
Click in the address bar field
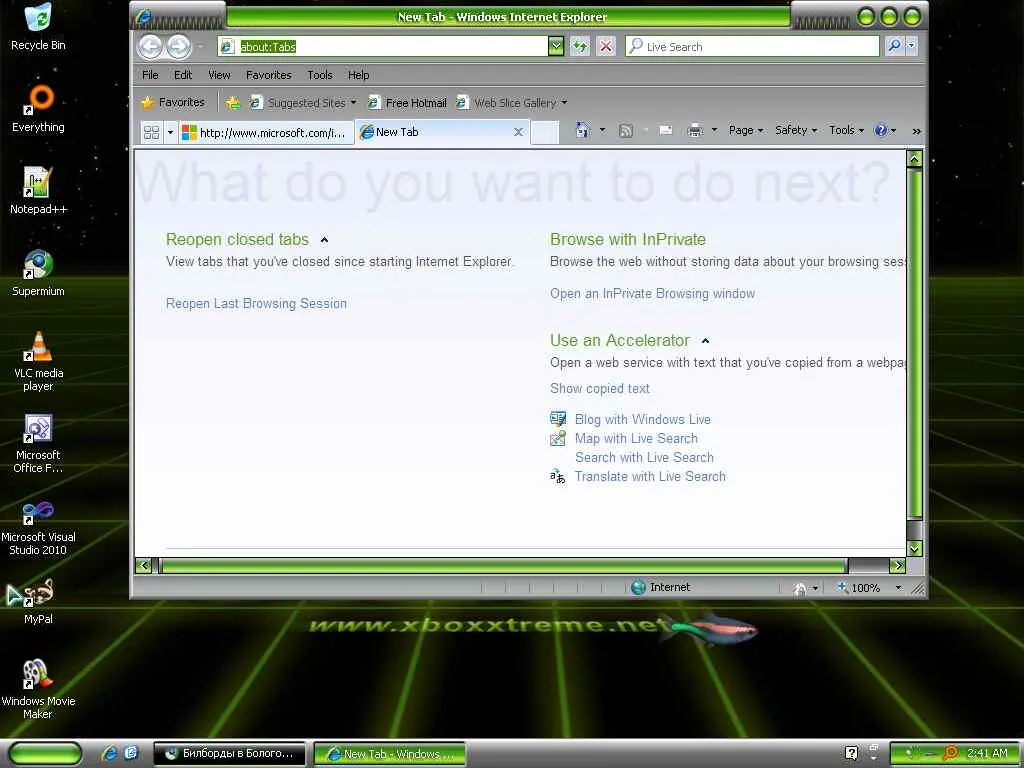(383, 46)
